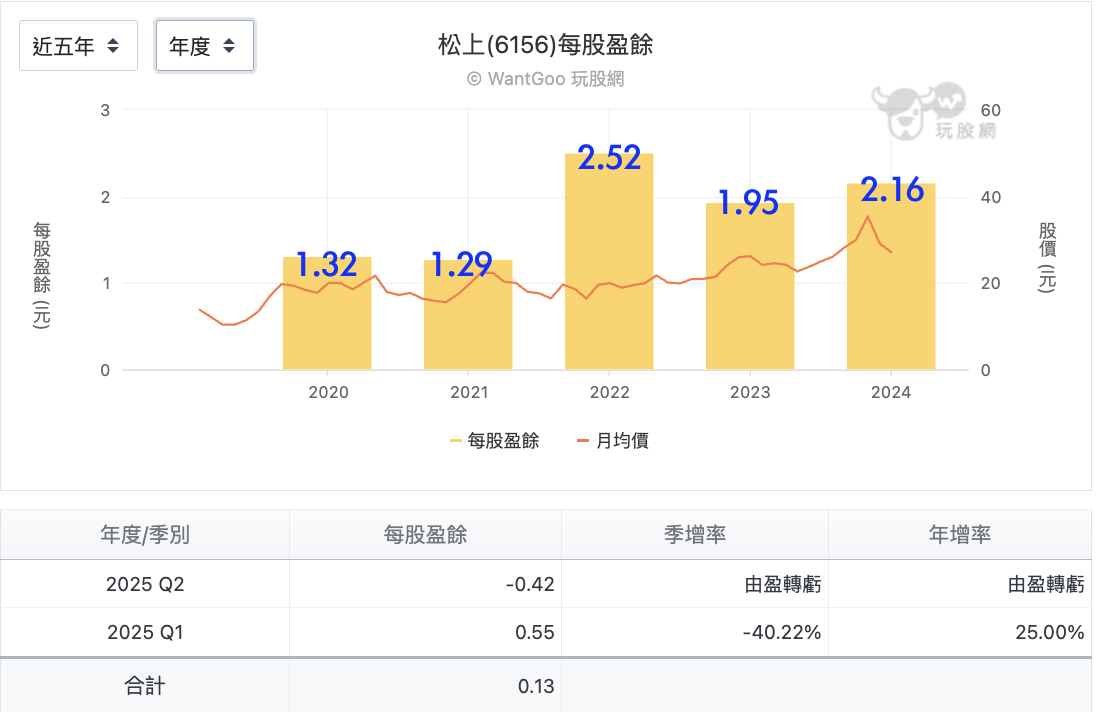
Task: Select the 2025 Q2 row label
Action: tap(145, 584)
